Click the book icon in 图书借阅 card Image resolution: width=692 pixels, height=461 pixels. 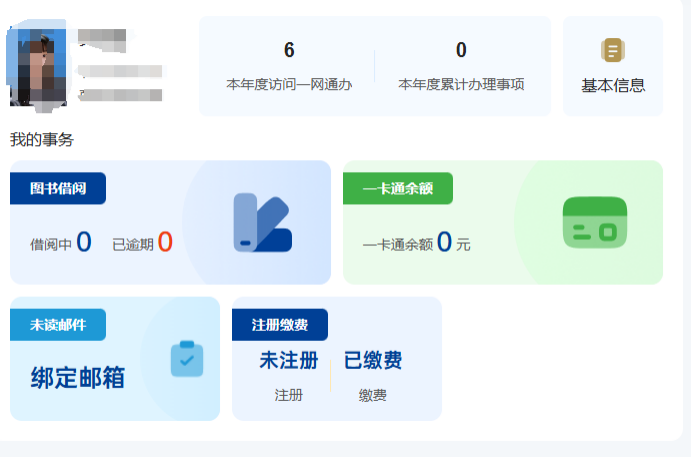pos(262,222)
